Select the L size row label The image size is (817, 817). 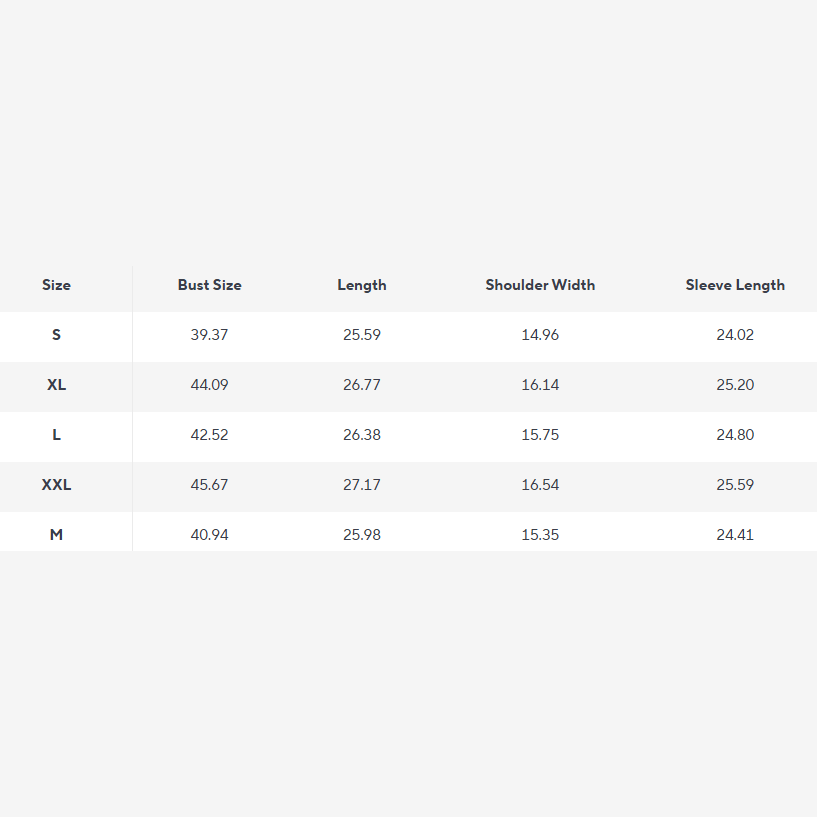click(56, 435)
